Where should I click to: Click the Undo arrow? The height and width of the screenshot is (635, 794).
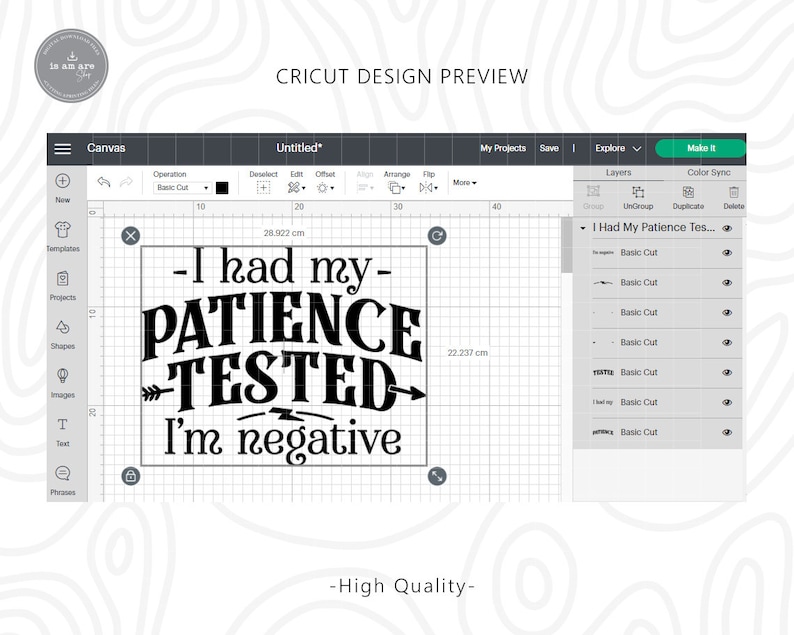[104, 182]
